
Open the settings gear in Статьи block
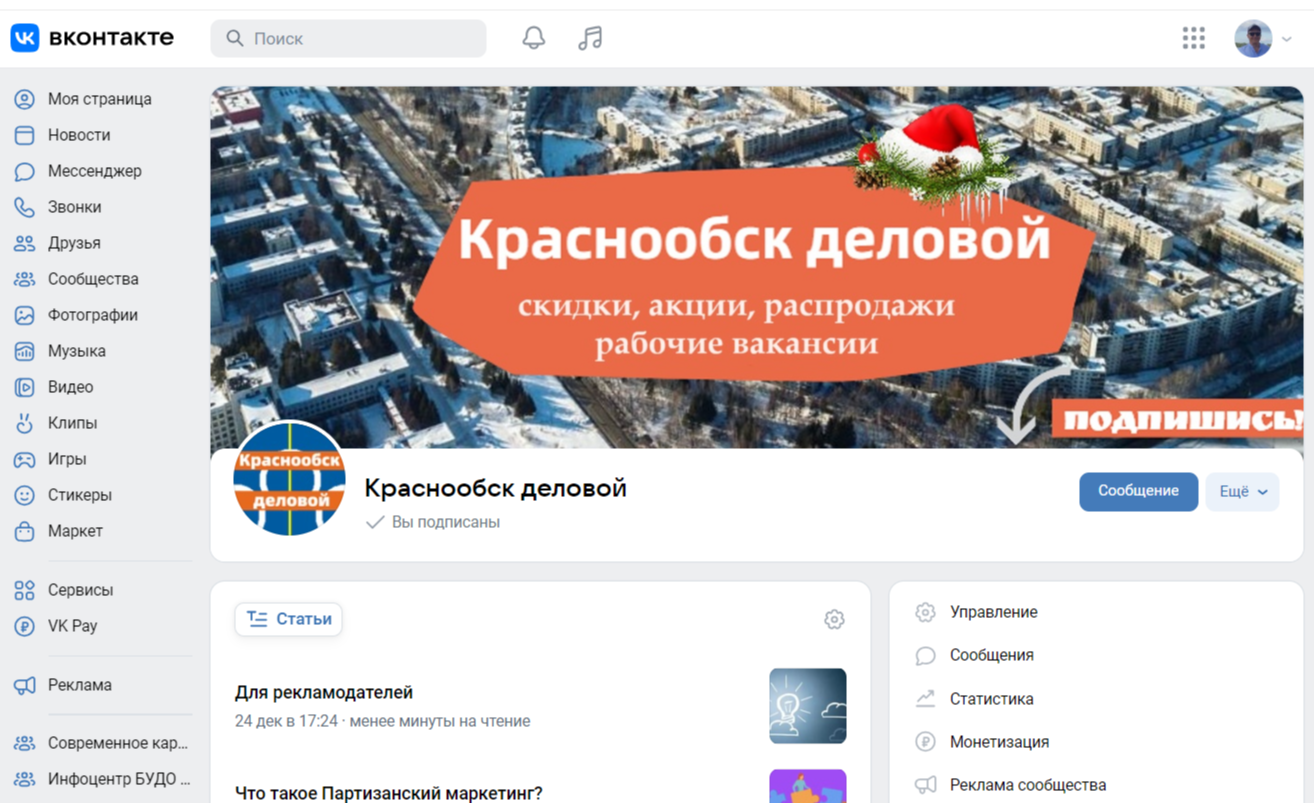point(834,620)
